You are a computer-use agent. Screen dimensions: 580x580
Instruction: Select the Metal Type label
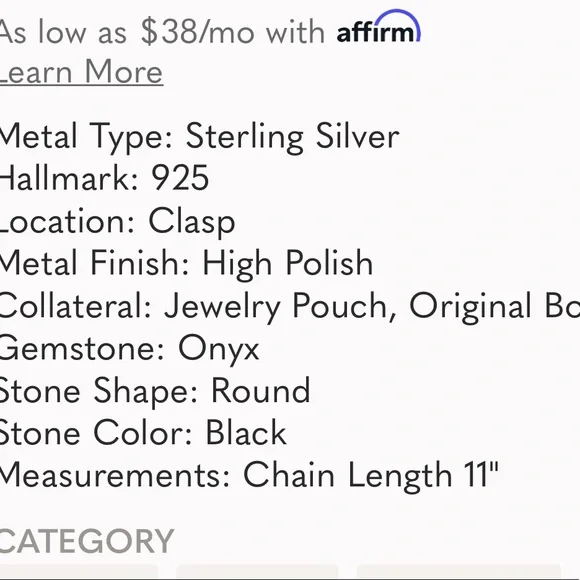(86, 137)
